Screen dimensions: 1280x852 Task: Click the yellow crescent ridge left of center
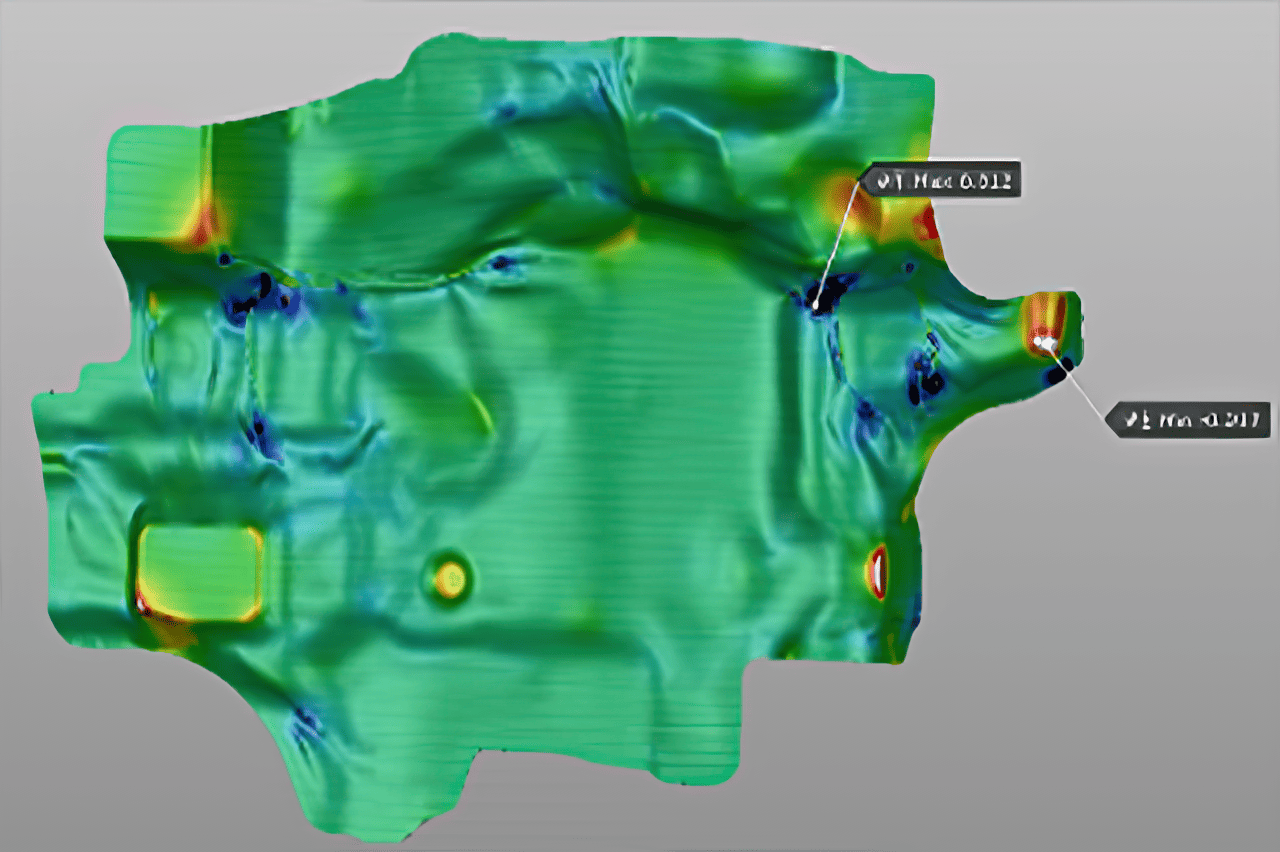[x=480, y=412]
